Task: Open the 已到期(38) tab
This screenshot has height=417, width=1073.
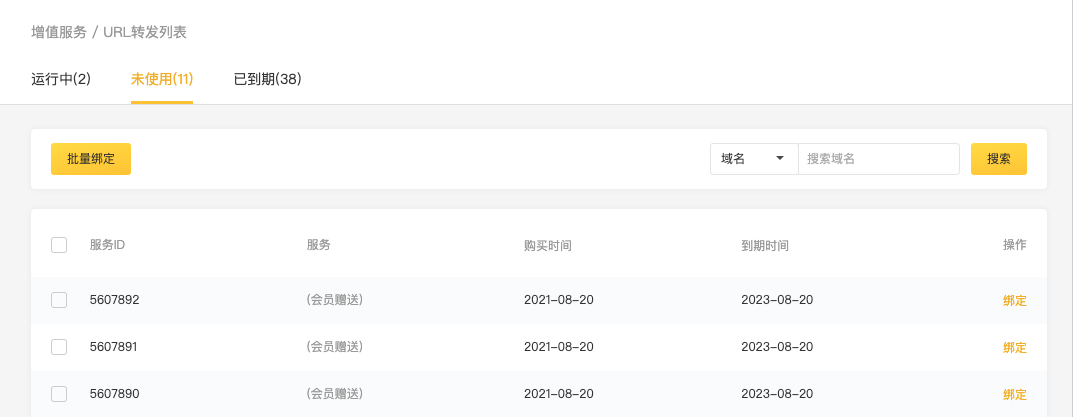Action: [x=267, y=79]
